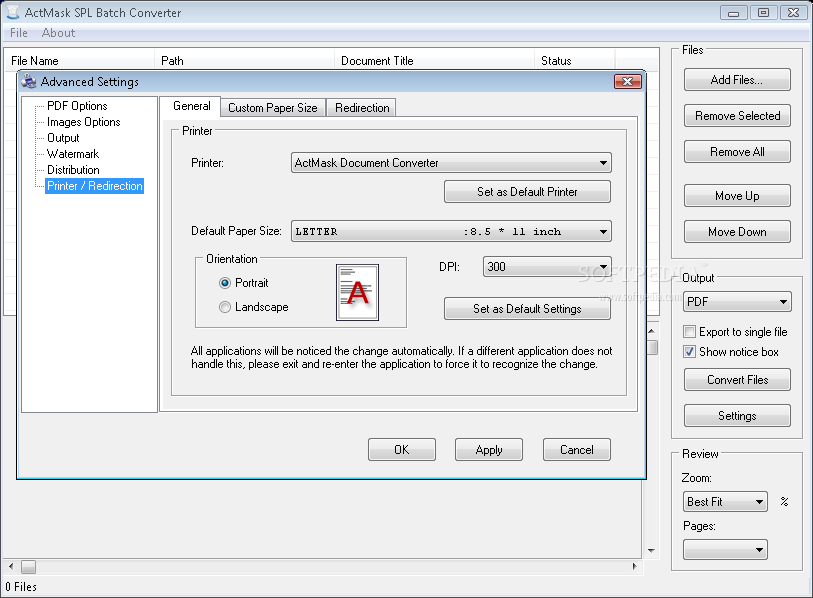
Task: Click horizontal scrollbar right arrow
Action: coord(635,567)
